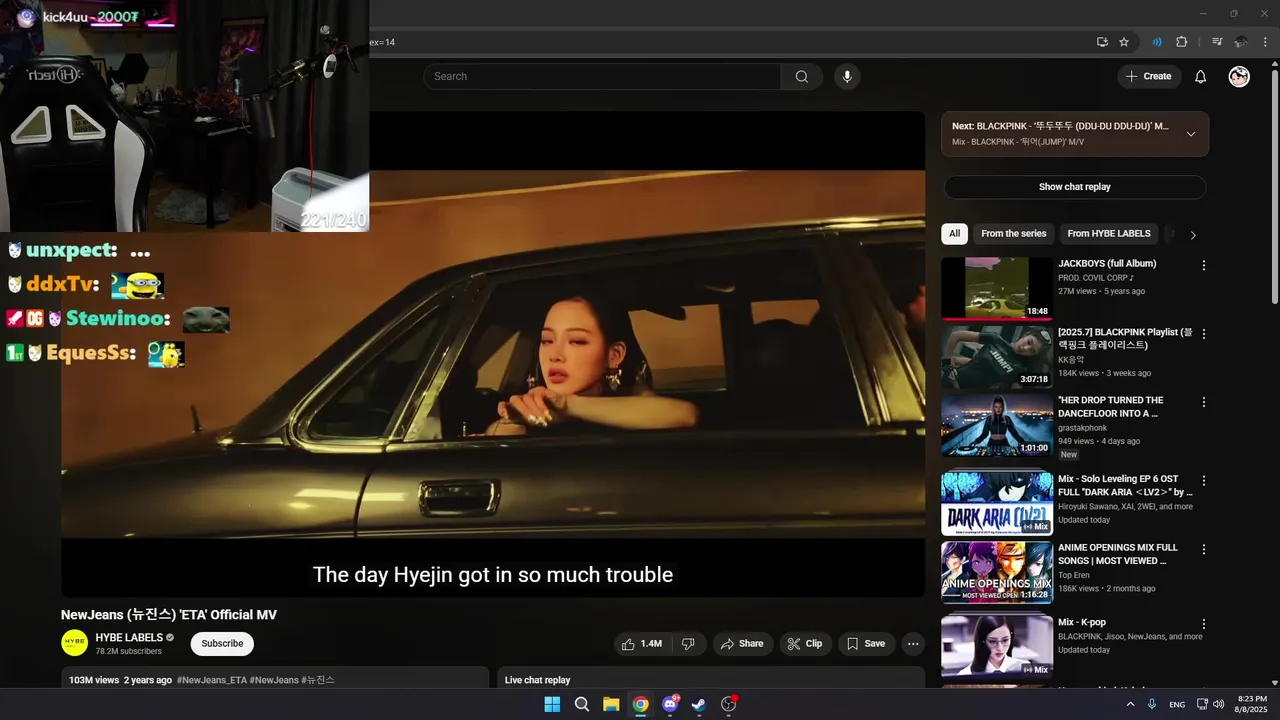The image size is (1280, 720).
Task: Open the YouTube account avatar menu
Action: click(1239, 77)
